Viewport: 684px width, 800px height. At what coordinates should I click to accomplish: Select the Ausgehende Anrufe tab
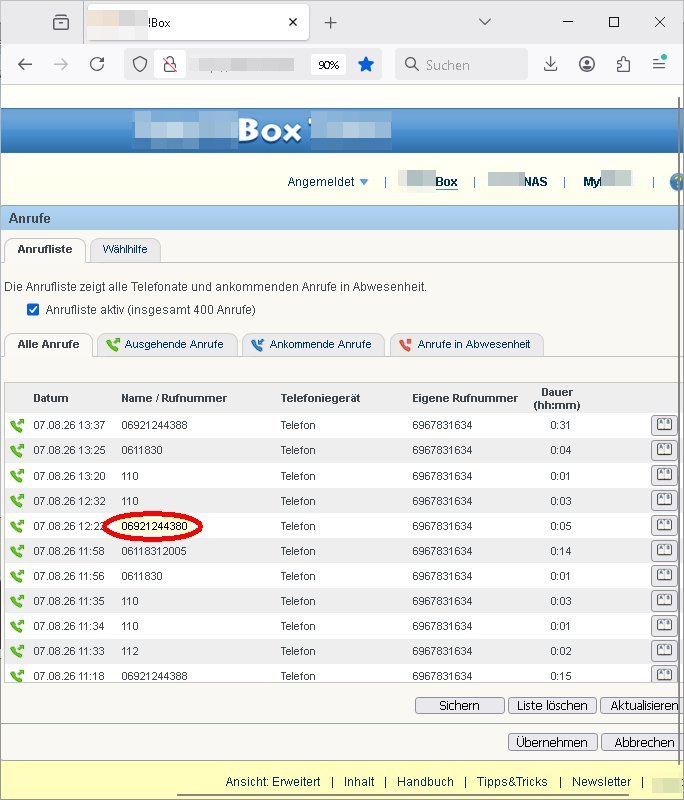[x=167, y=344]
